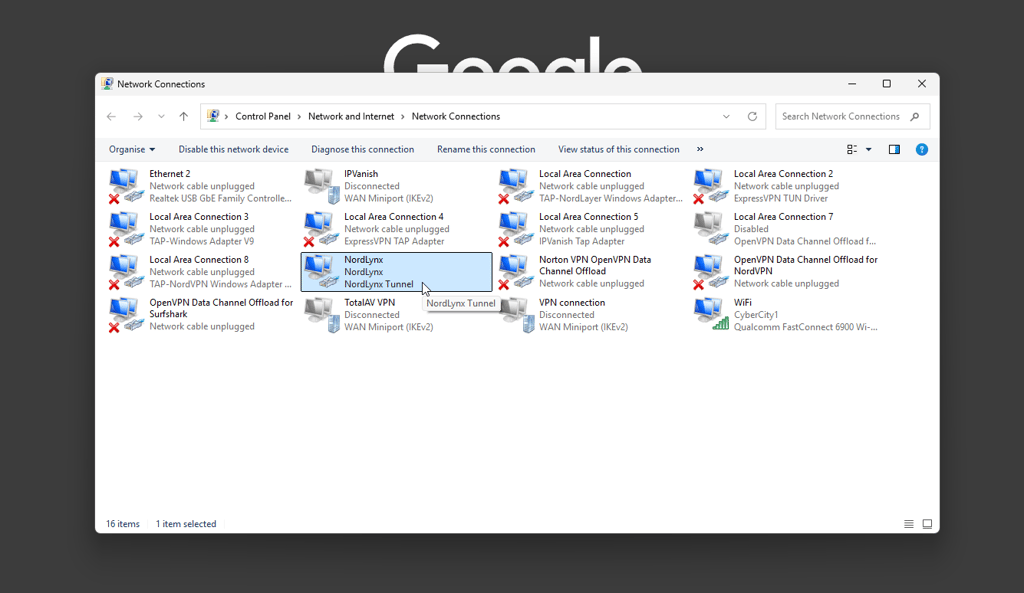Click the search magnifier icon
The height and width of the screenshot is (593, 1024).
coord(914,116)
